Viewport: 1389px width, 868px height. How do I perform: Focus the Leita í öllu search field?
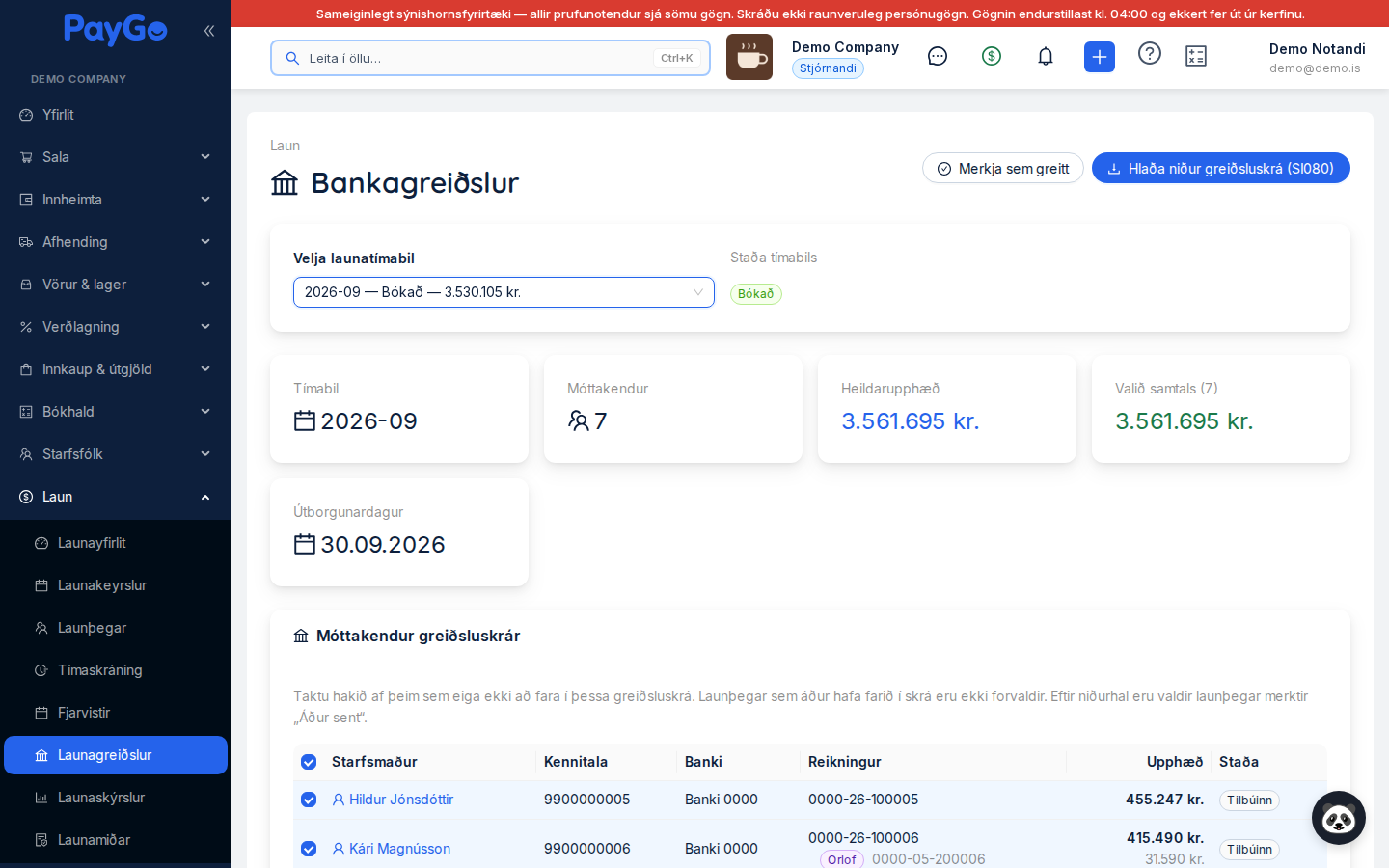click(x=490, y=58)
